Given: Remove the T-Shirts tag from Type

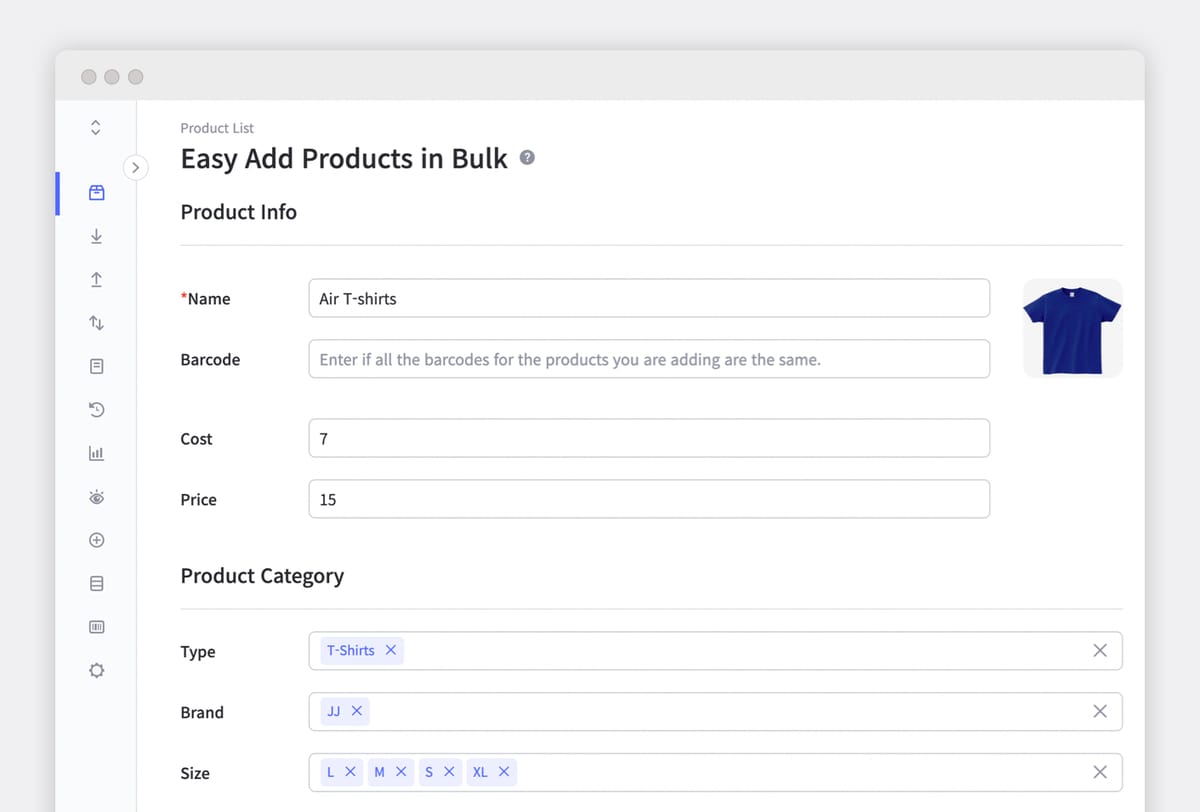Looking at the screenshot, I should tap(389, 650).
